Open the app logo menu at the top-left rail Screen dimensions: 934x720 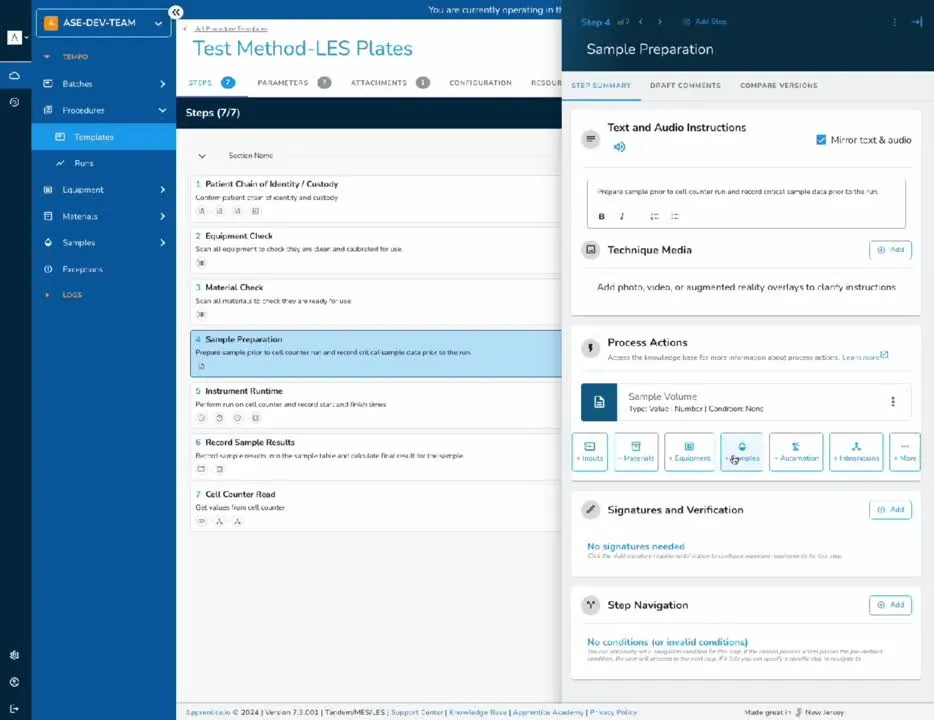click(x=17, y=38)
